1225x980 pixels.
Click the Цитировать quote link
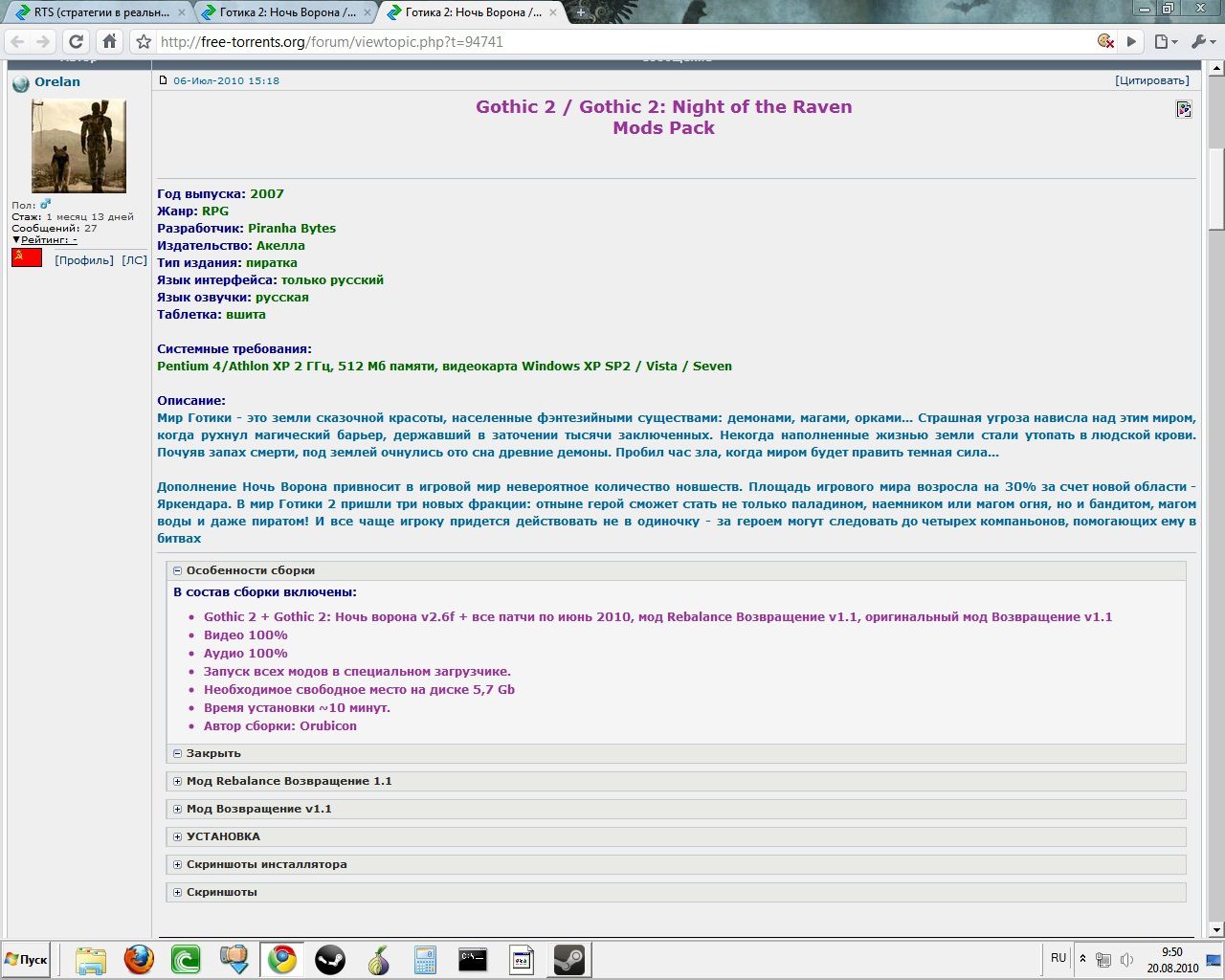click(x=1152, y=80)
